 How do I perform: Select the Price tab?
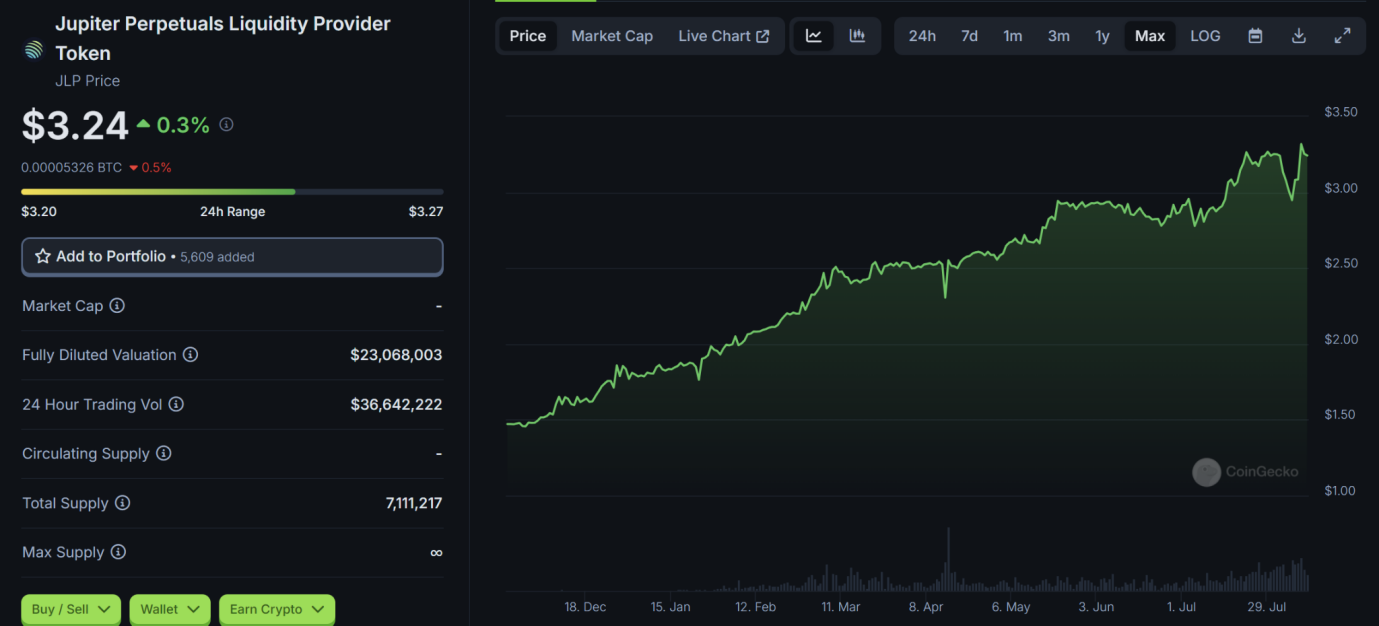[528, 36]
